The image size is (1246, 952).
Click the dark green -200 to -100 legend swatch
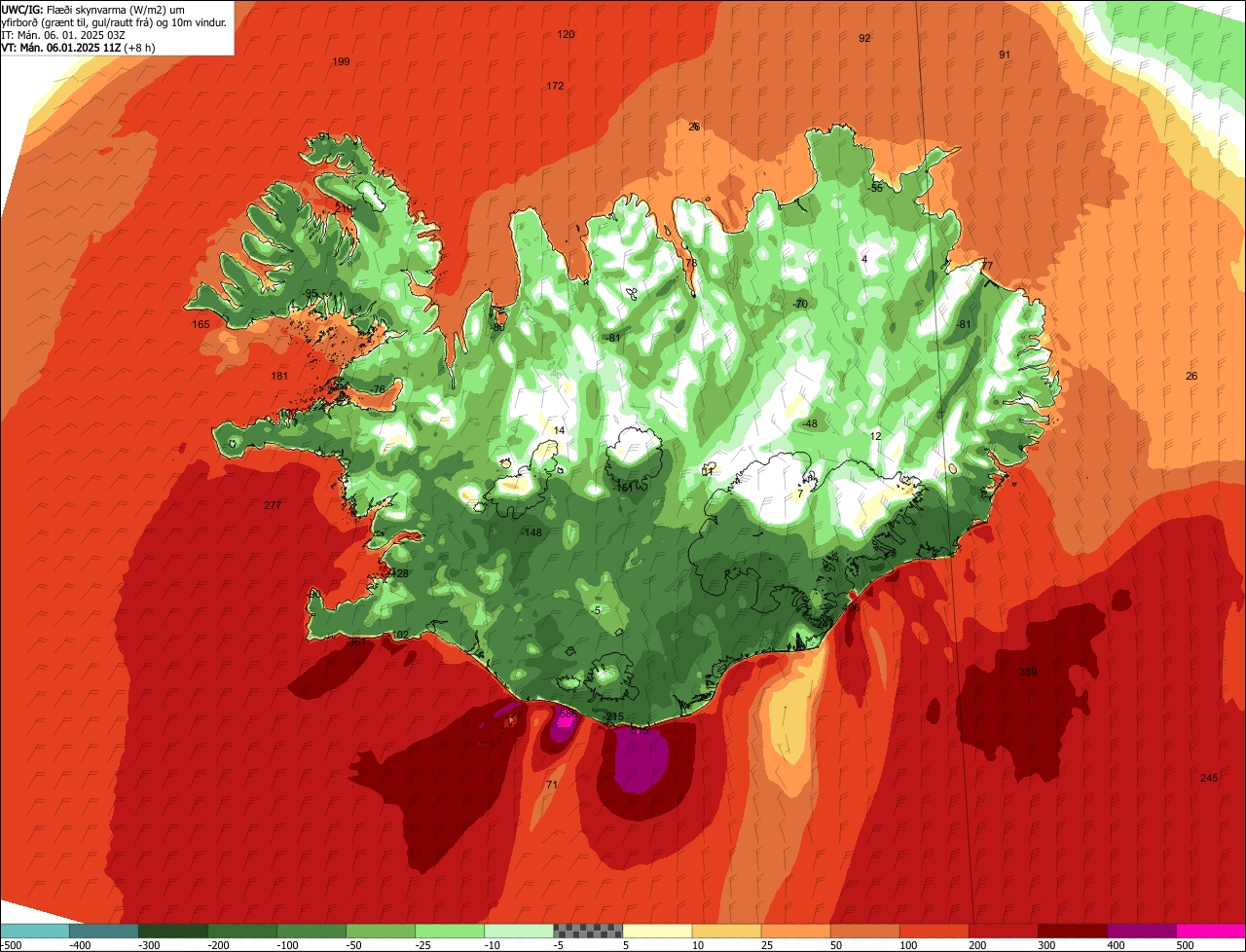241,931
